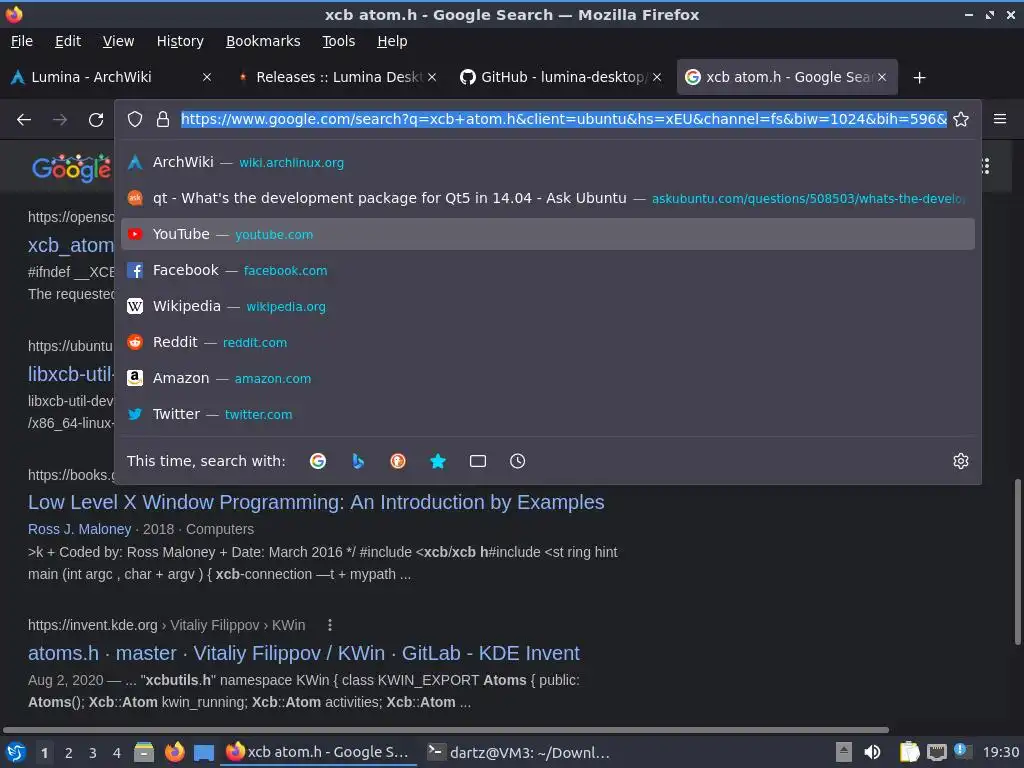This screenshot has width=1024, height=768.
Task: Select the Facebook suggestion
Action: click(547, 270)
